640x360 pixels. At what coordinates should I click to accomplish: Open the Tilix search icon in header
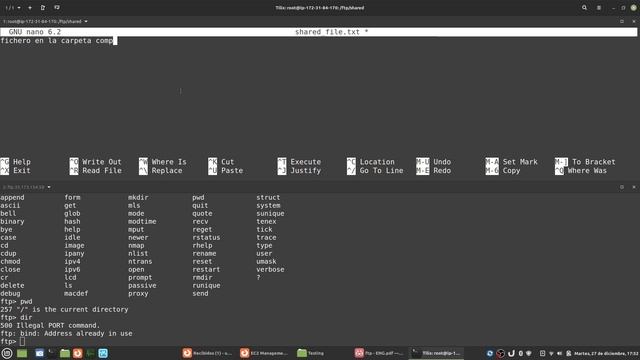point(584,7)
